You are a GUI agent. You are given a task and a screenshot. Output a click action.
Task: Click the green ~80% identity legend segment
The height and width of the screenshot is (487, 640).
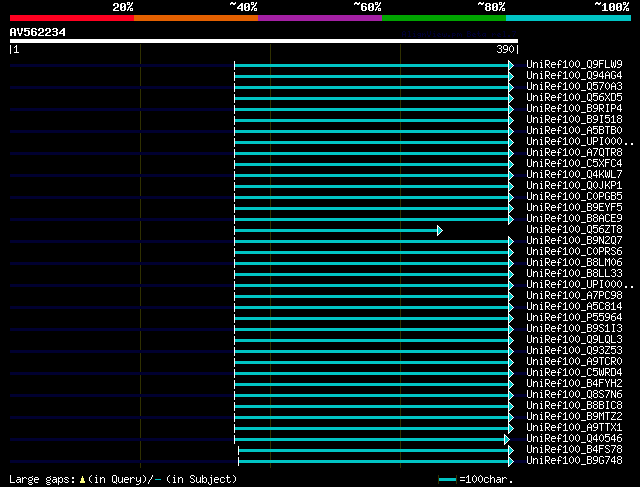(x=444, y=18)
